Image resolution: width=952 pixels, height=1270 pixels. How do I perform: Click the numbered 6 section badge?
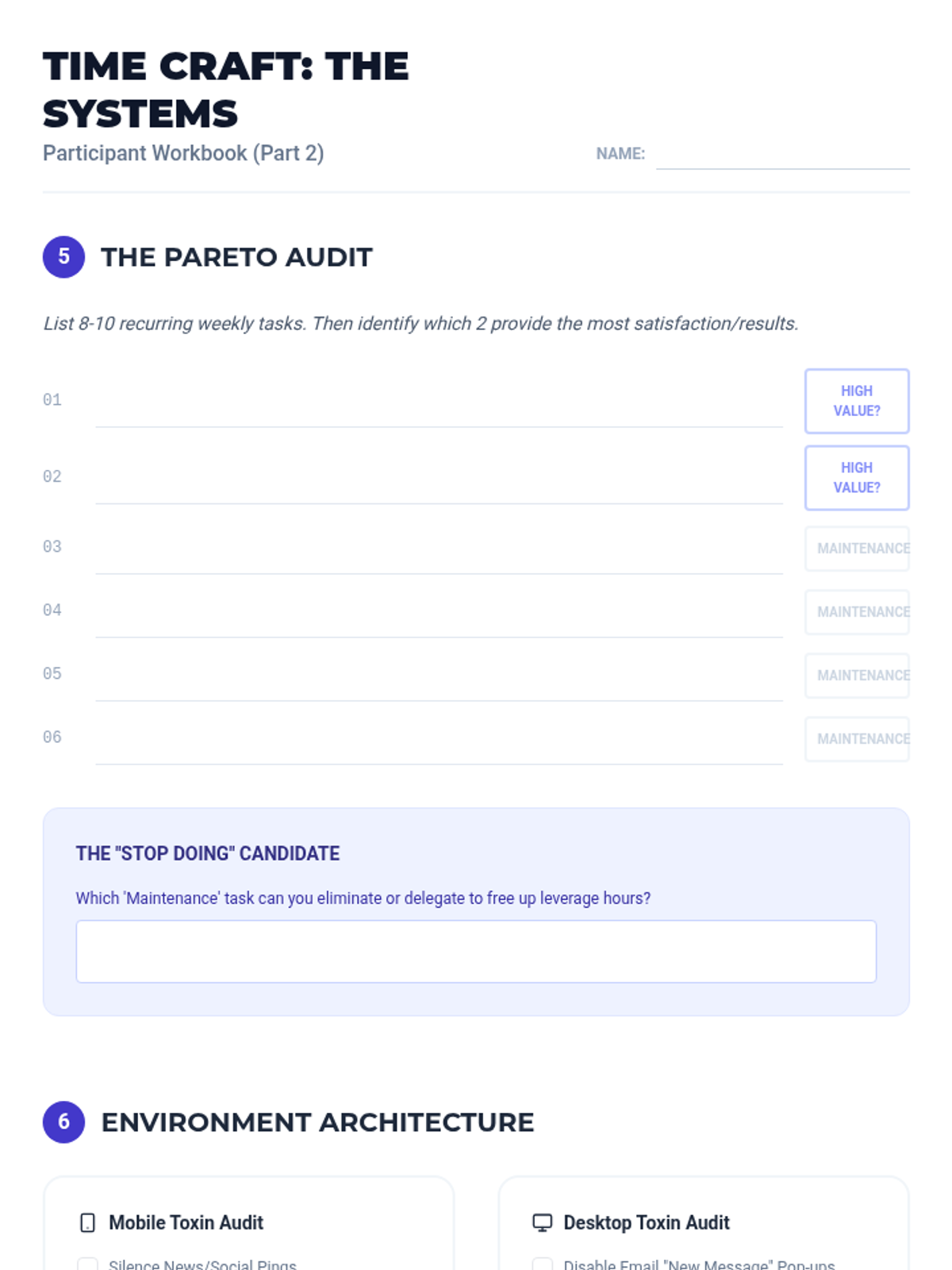pos(63,1122)
